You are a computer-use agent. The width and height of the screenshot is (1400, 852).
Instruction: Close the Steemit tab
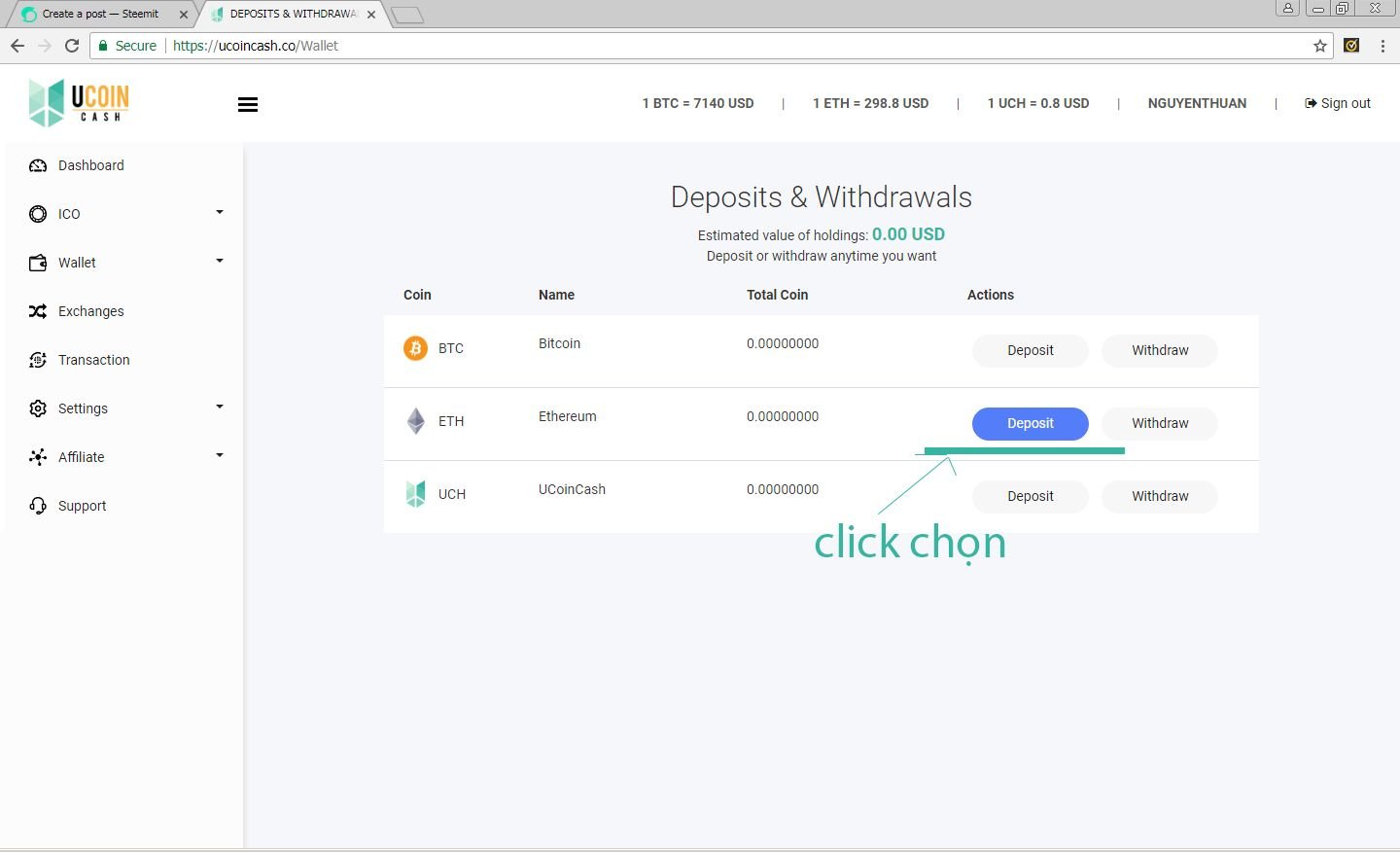tap(184, 15)
